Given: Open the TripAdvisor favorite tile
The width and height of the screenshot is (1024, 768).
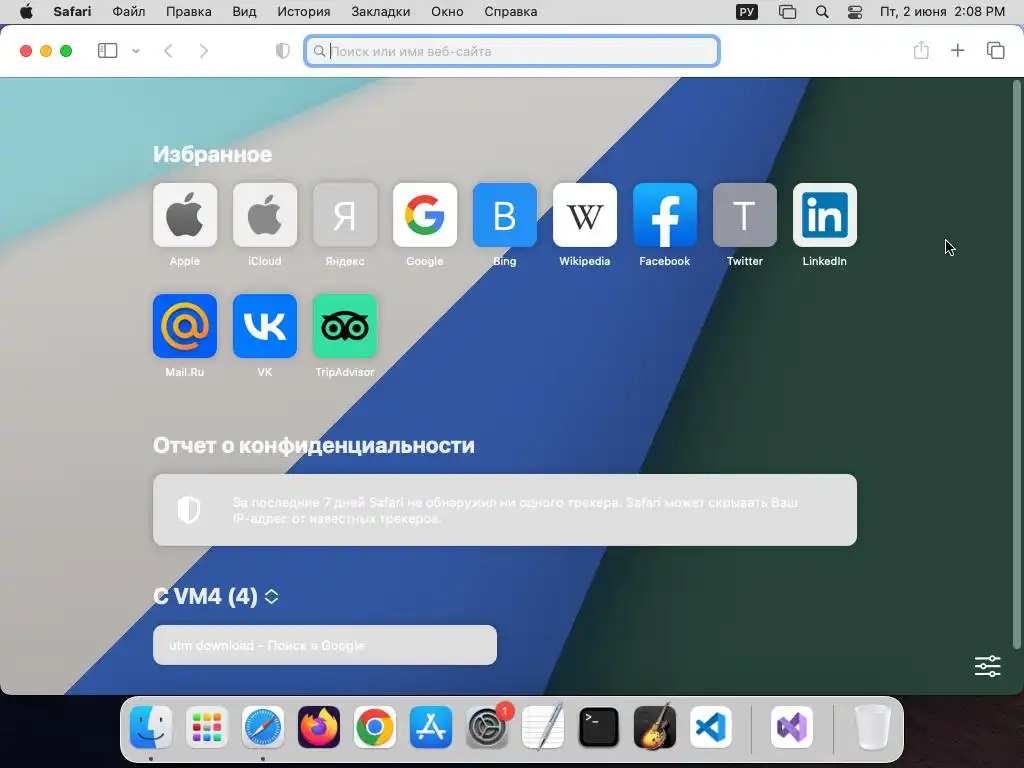Looking at the screenshot, I should 345,326.
